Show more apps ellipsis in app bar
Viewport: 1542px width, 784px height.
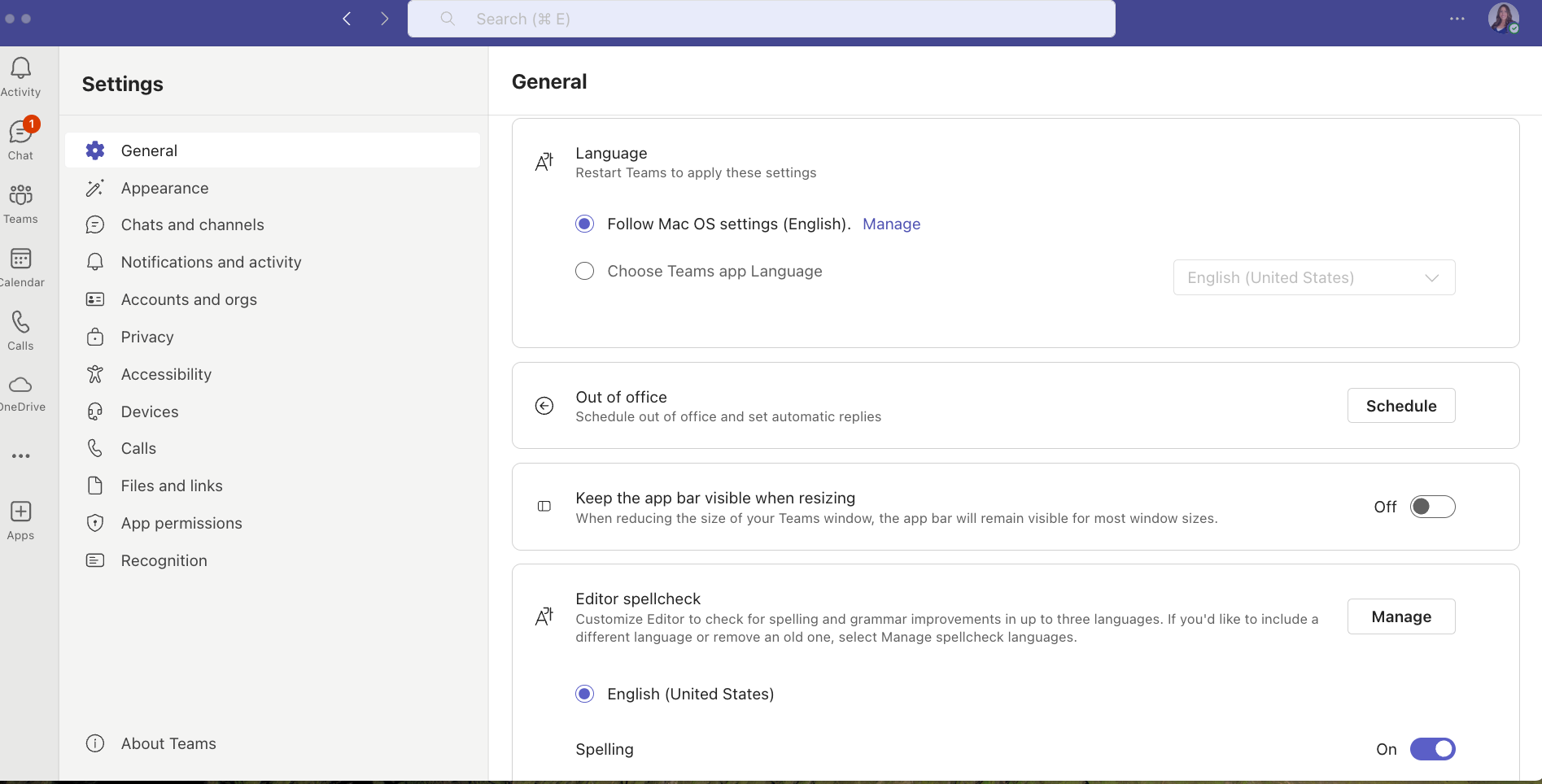click(x=20, y=456)
